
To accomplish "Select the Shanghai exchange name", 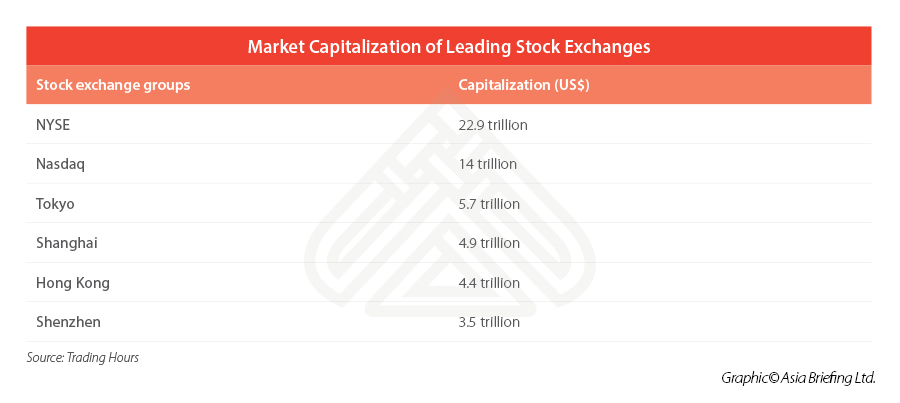I will click(66, 243).
